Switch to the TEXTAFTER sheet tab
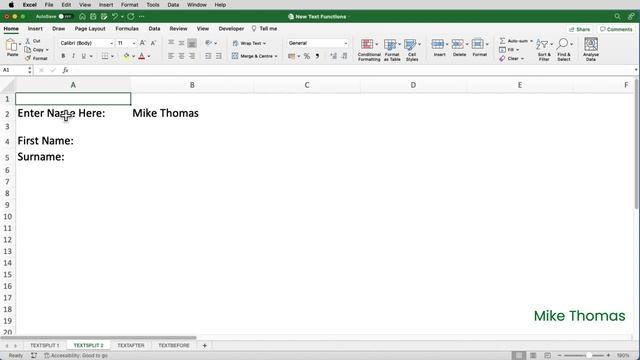The height and width of the screenshot is (360, 640). point(131,345)
